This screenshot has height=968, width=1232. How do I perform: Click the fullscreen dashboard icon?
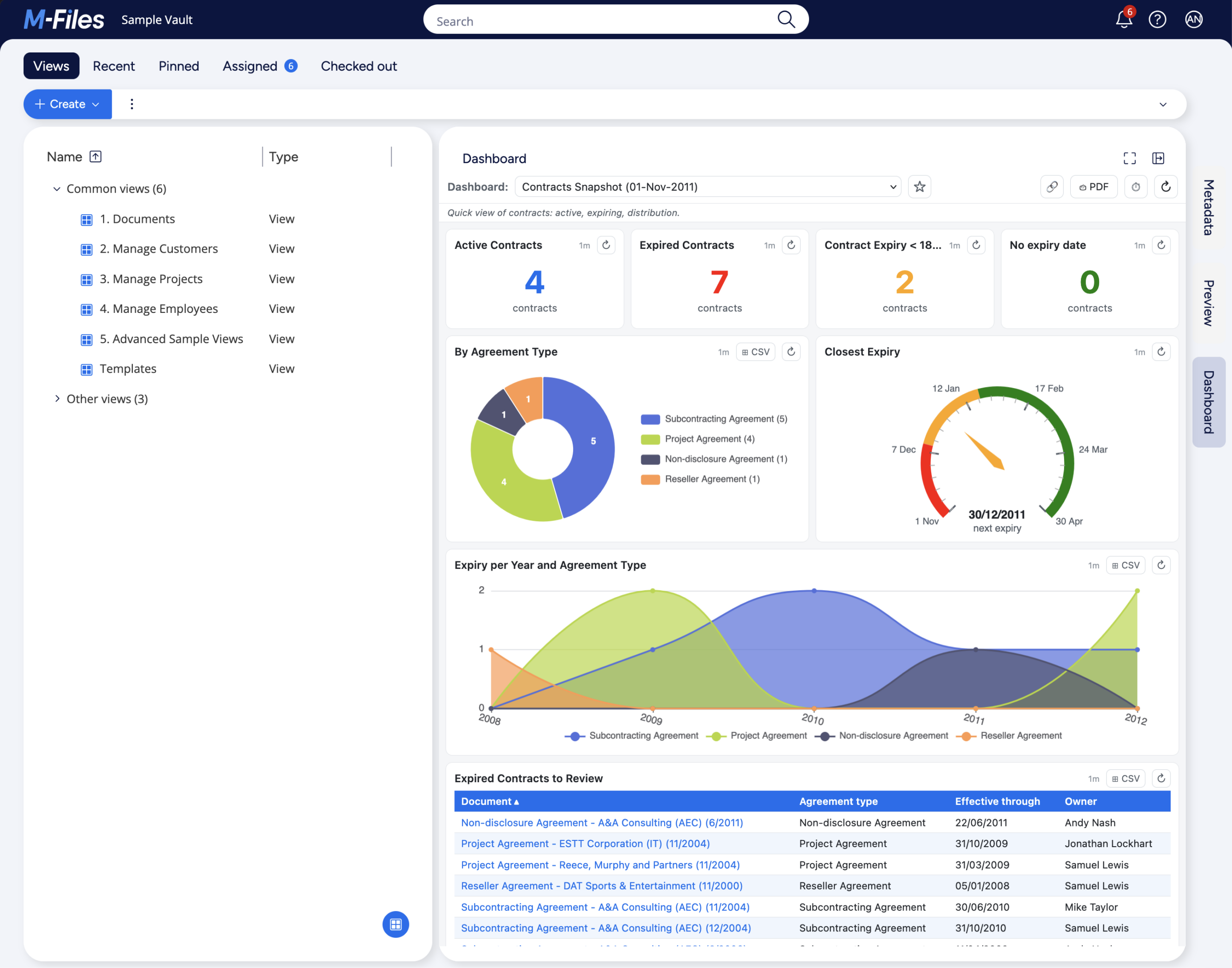pos(1129,158)
